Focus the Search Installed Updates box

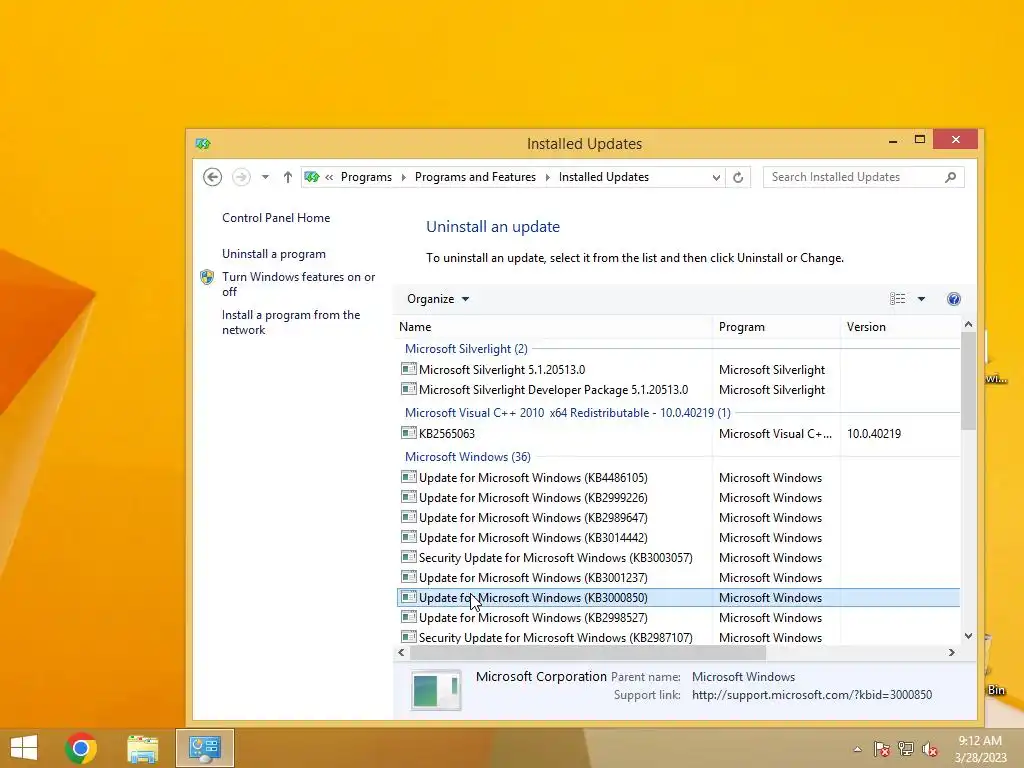[x=863, y=177]
